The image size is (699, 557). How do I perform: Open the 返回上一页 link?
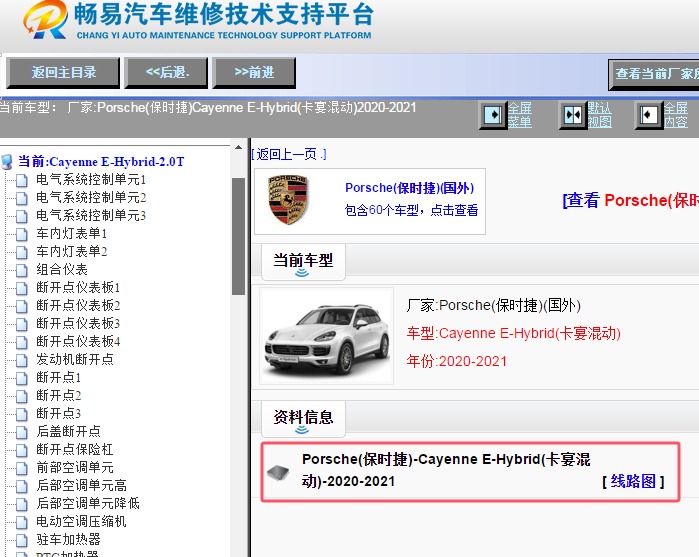289,154
